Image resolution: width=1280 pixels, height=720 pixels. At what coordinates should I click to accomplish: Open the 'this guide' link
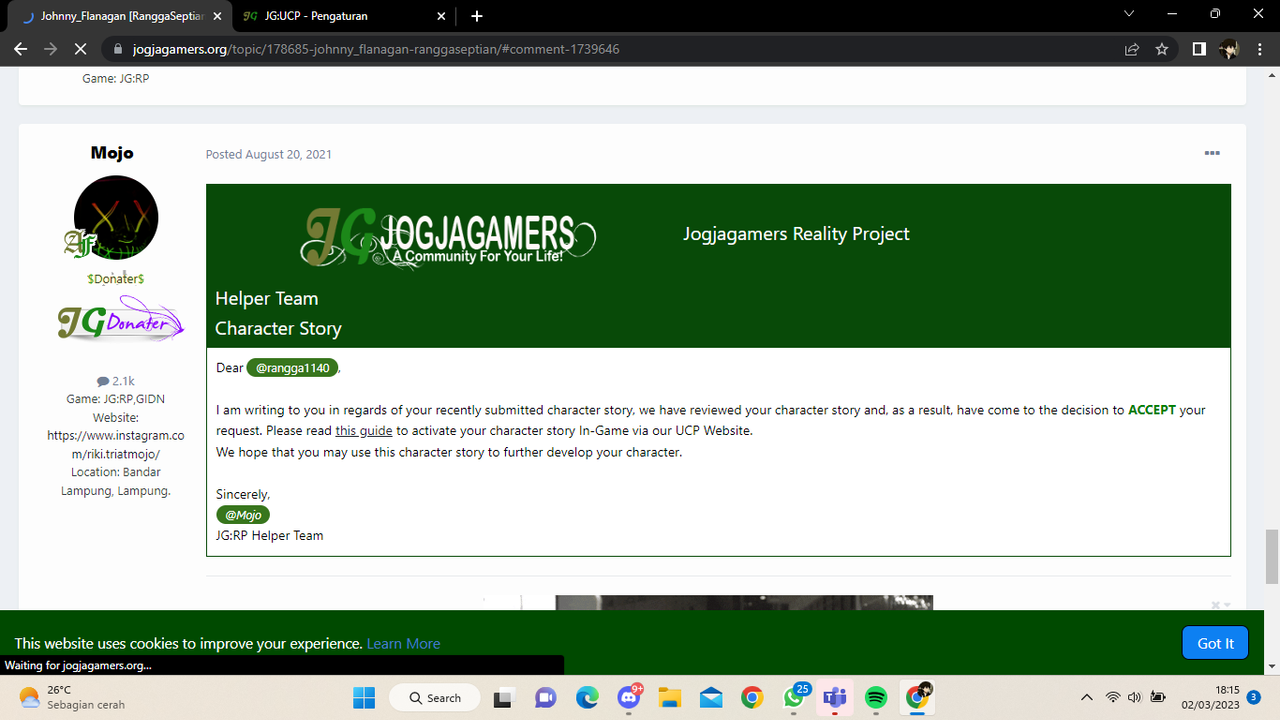364,431
